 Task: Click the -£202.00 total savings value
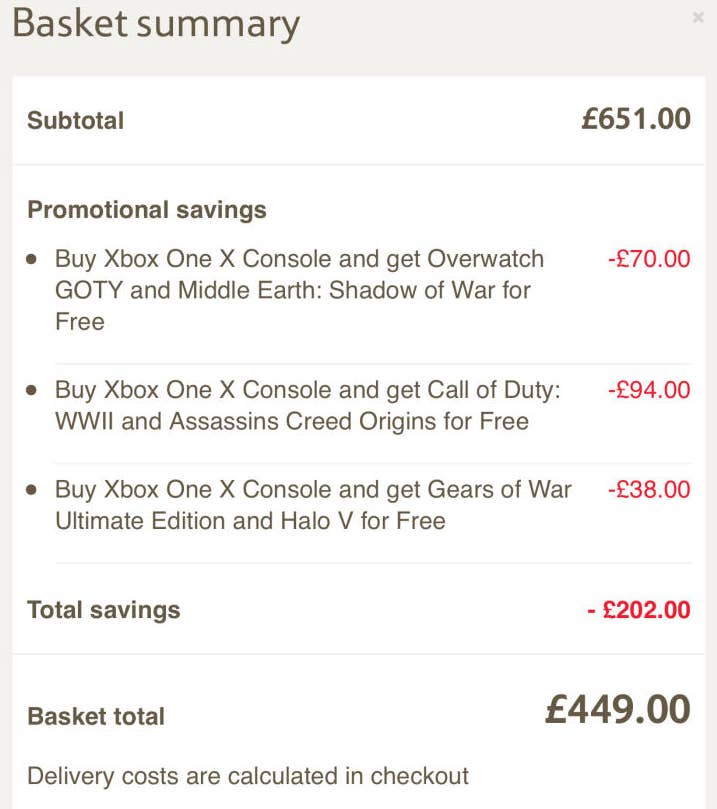(x=638, y=610)
